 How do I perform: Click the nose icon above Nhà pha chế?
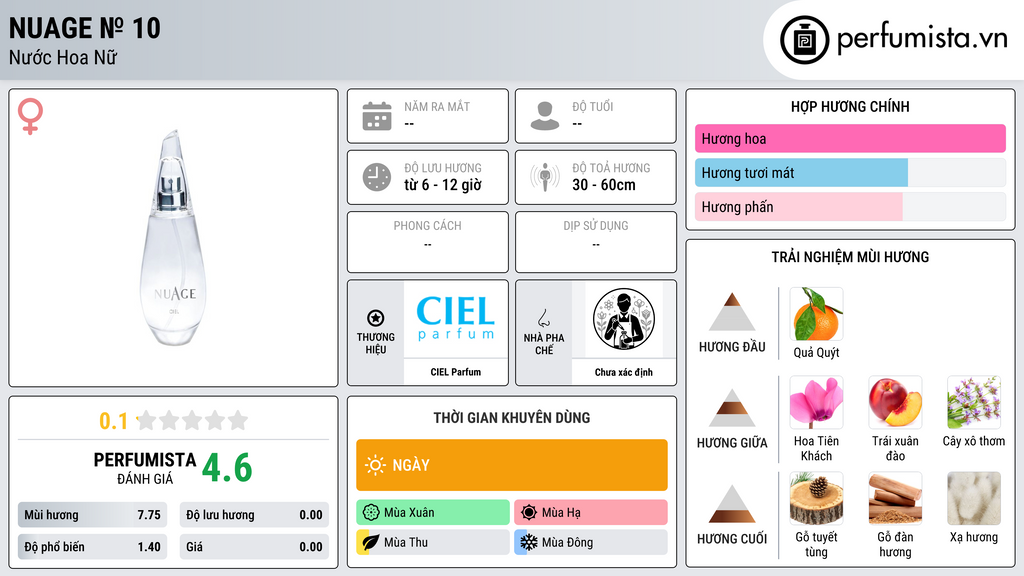tap(544, 318)
